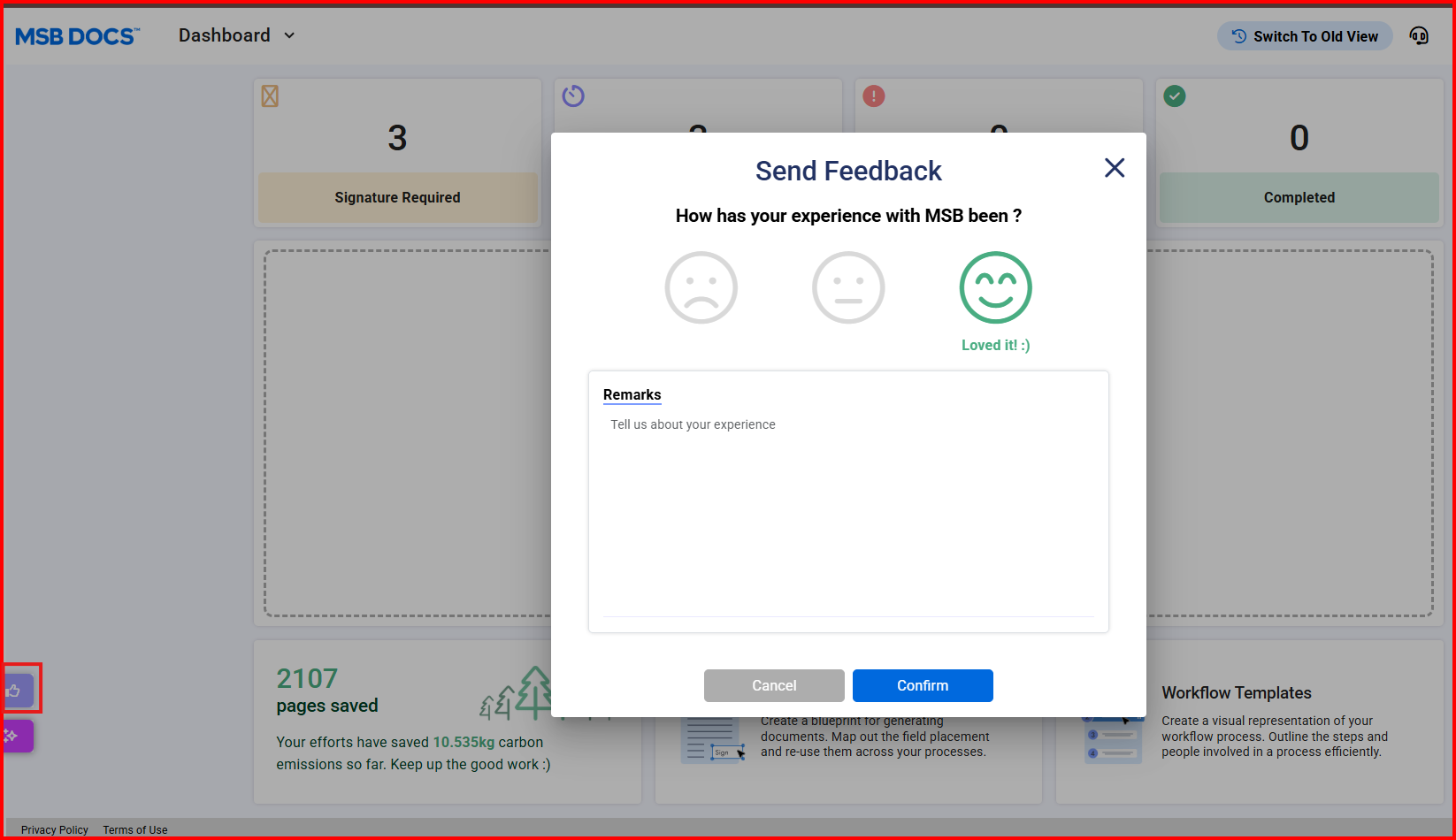1456x840 pixels.
Task: Open the Privacy Policy link
Action: [x=55, y=829]
